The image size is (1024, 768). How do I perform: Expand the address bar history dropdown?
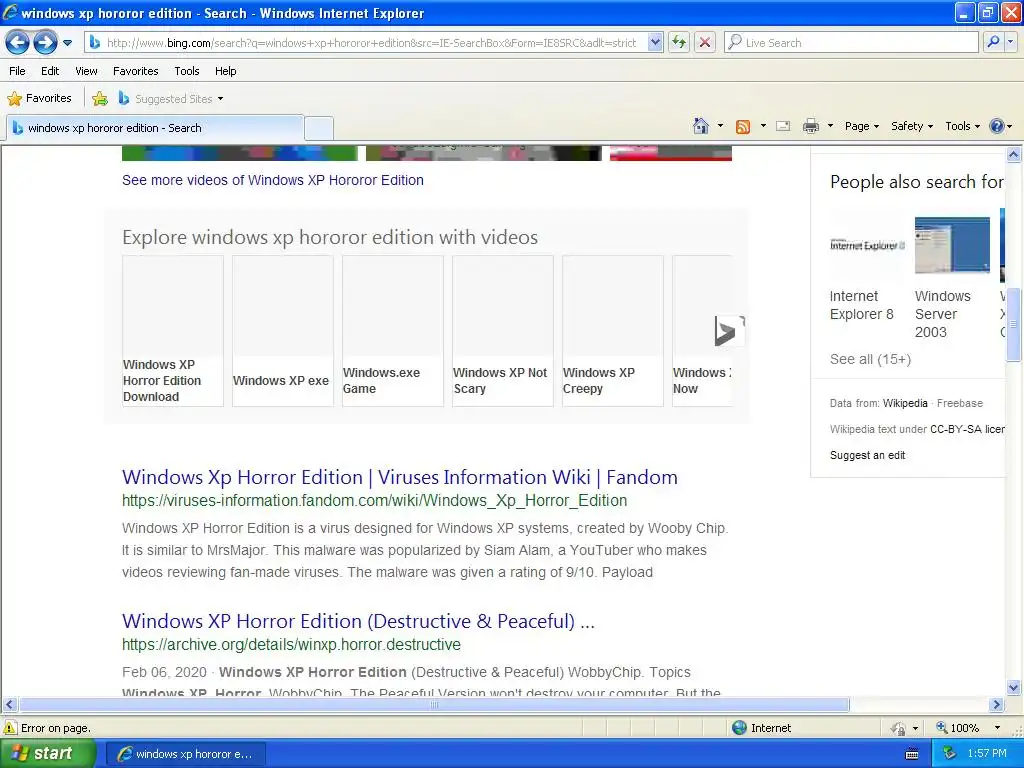655,43
